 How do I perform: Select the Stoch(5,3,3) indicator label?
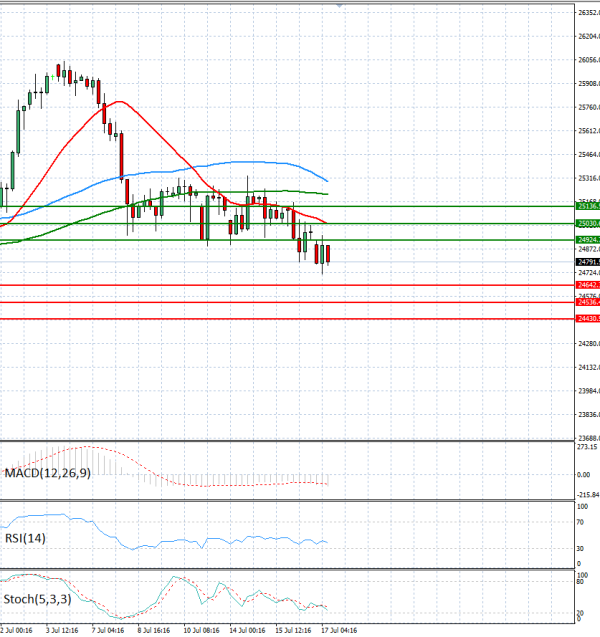(37, 599)
